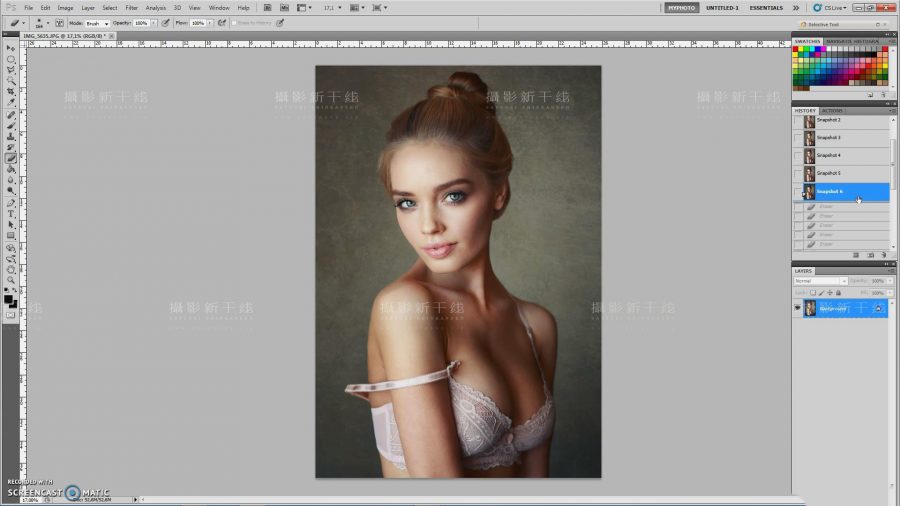
Task: Switch to the ESSENTIALS workspace
Action: (x=766, y=8)
